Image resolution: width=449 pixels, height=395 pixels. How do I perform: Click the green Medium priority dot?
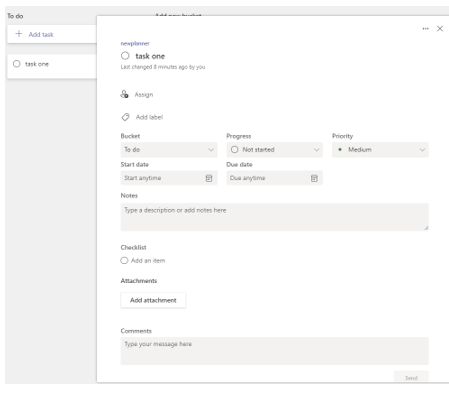[340, 150]
